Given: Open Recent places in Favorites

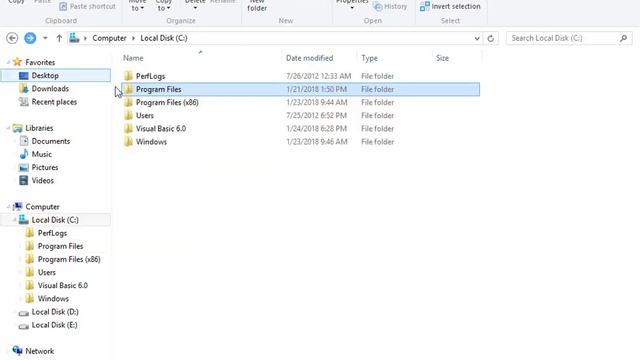Looking at the screenshot, I should (54, 102).
